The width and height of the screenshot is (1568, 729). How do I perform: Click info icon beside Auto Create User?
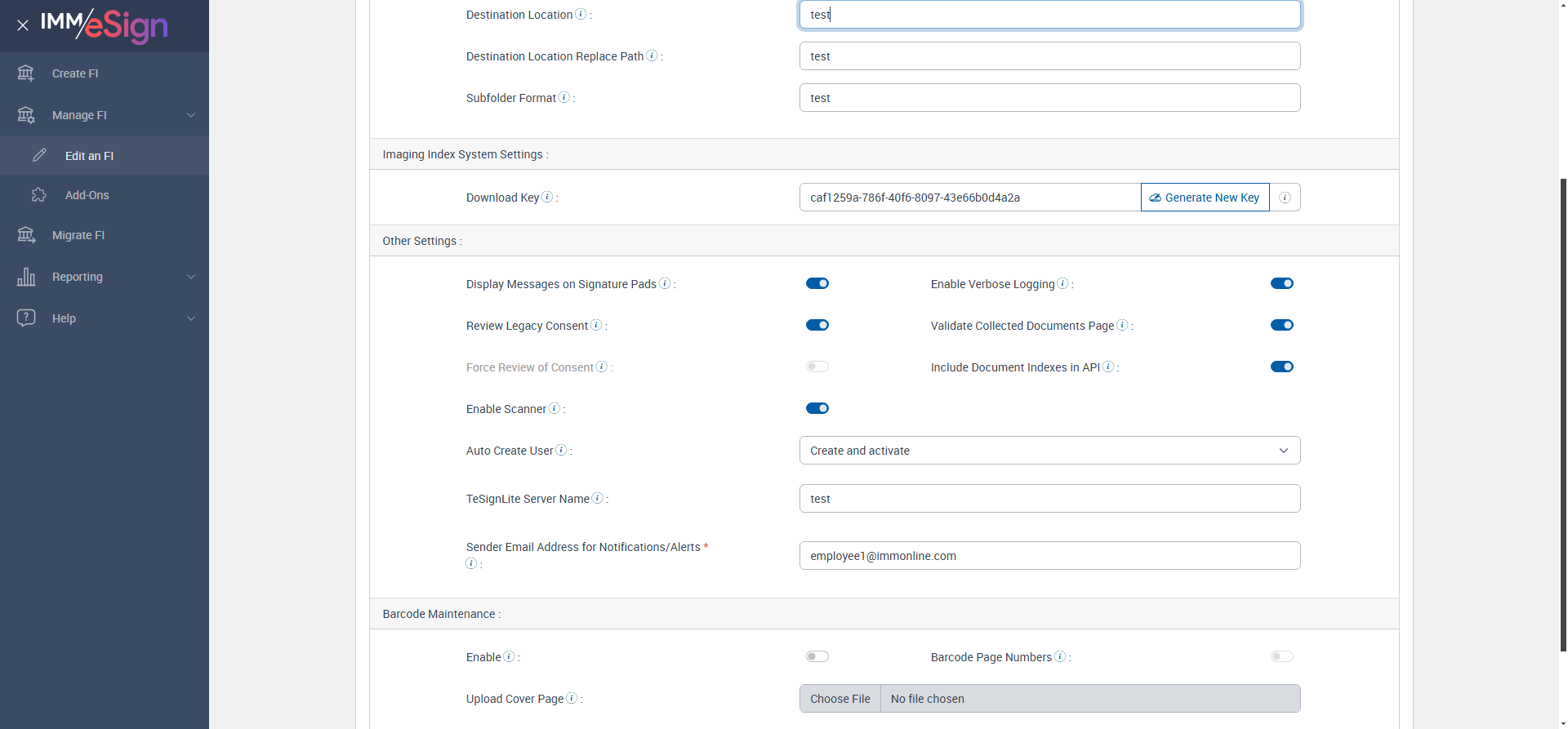561,450
